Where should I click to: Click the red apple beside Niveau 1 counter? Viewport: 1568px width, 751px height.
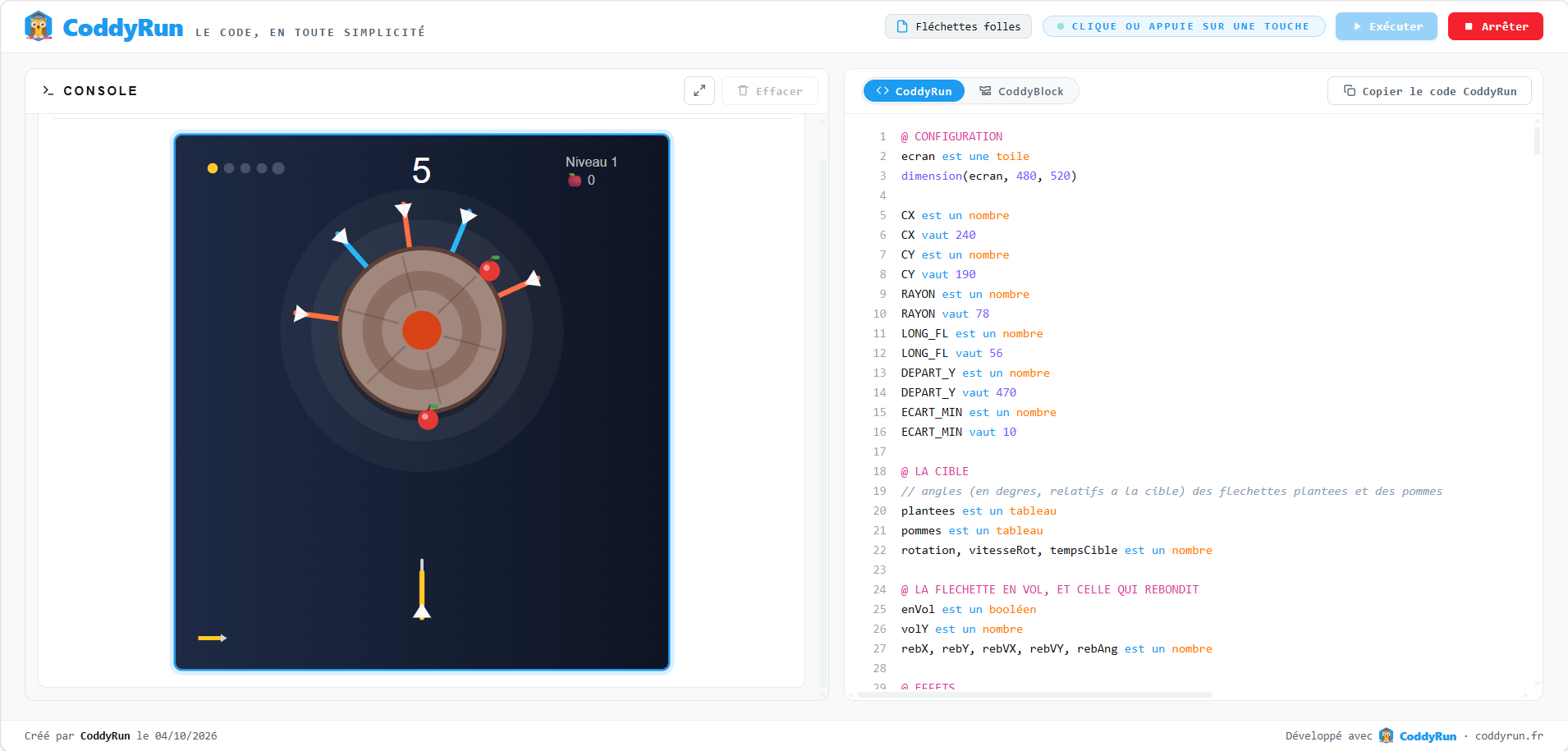[575, 180]
